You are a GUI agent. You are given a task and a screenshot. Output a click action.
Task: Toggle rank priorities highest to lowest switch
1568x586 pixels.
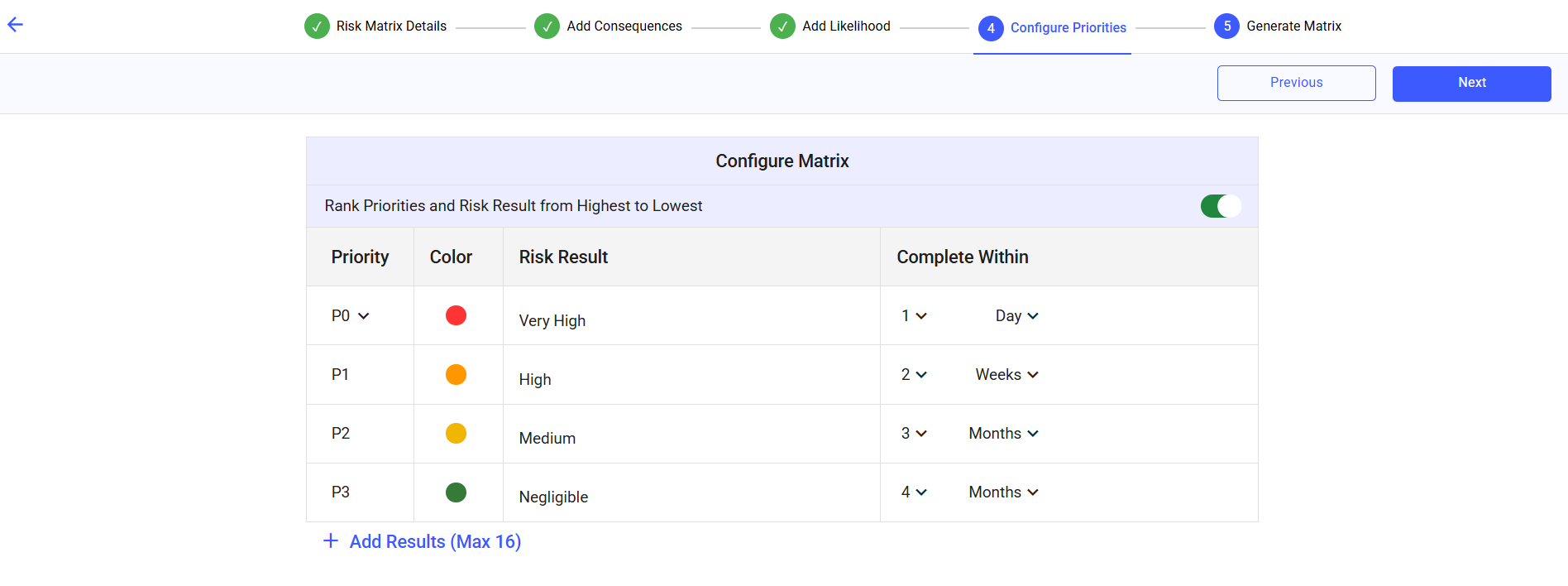(x=1220, y=206)
